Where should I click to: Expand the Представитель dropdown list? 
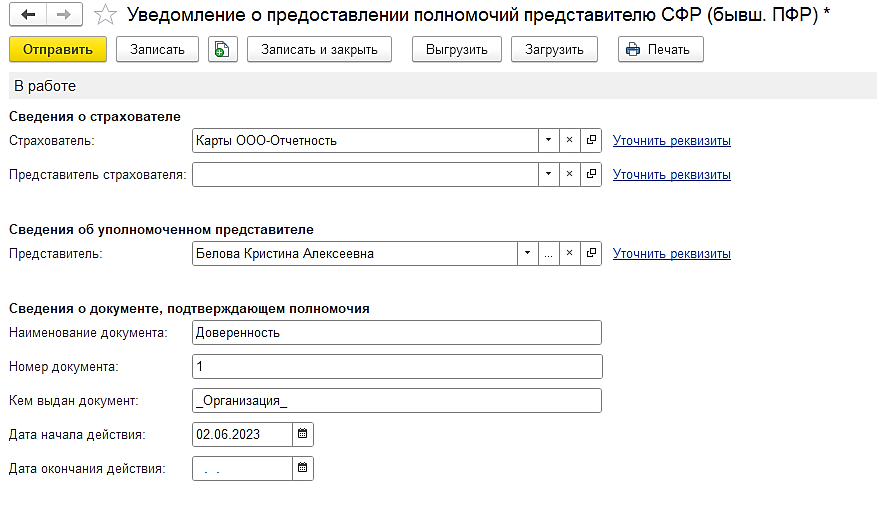pyautogui.click(x=527, y=254)
